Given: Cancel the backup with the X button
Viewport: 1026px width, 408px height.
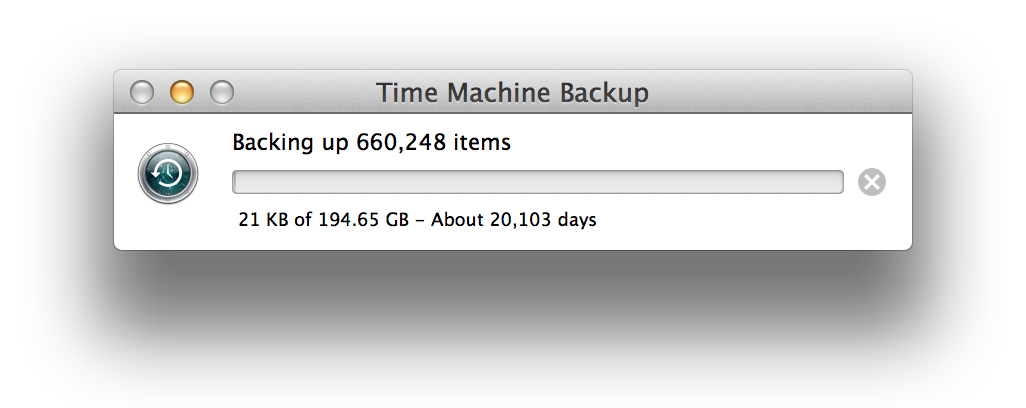Looking at the screenshot, I should (872, 182).
